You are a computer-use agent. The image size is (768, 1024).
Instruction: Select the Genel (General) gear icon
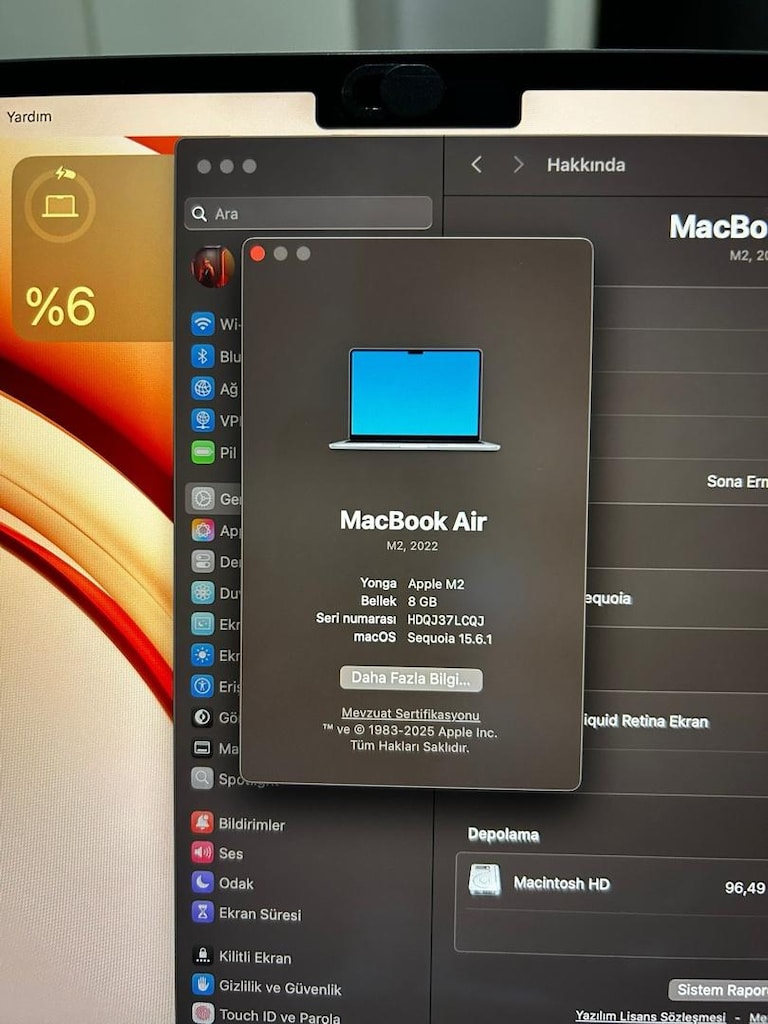[x=202, y=499]
